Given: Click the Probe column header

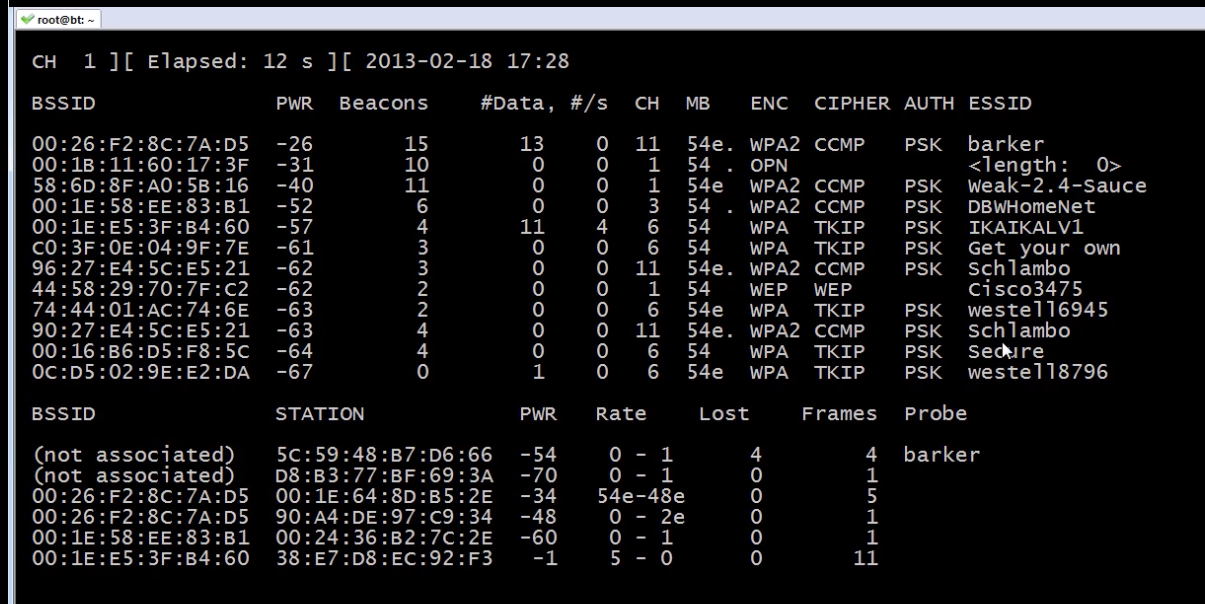Looking at the screenshot, I should (935, 414).
